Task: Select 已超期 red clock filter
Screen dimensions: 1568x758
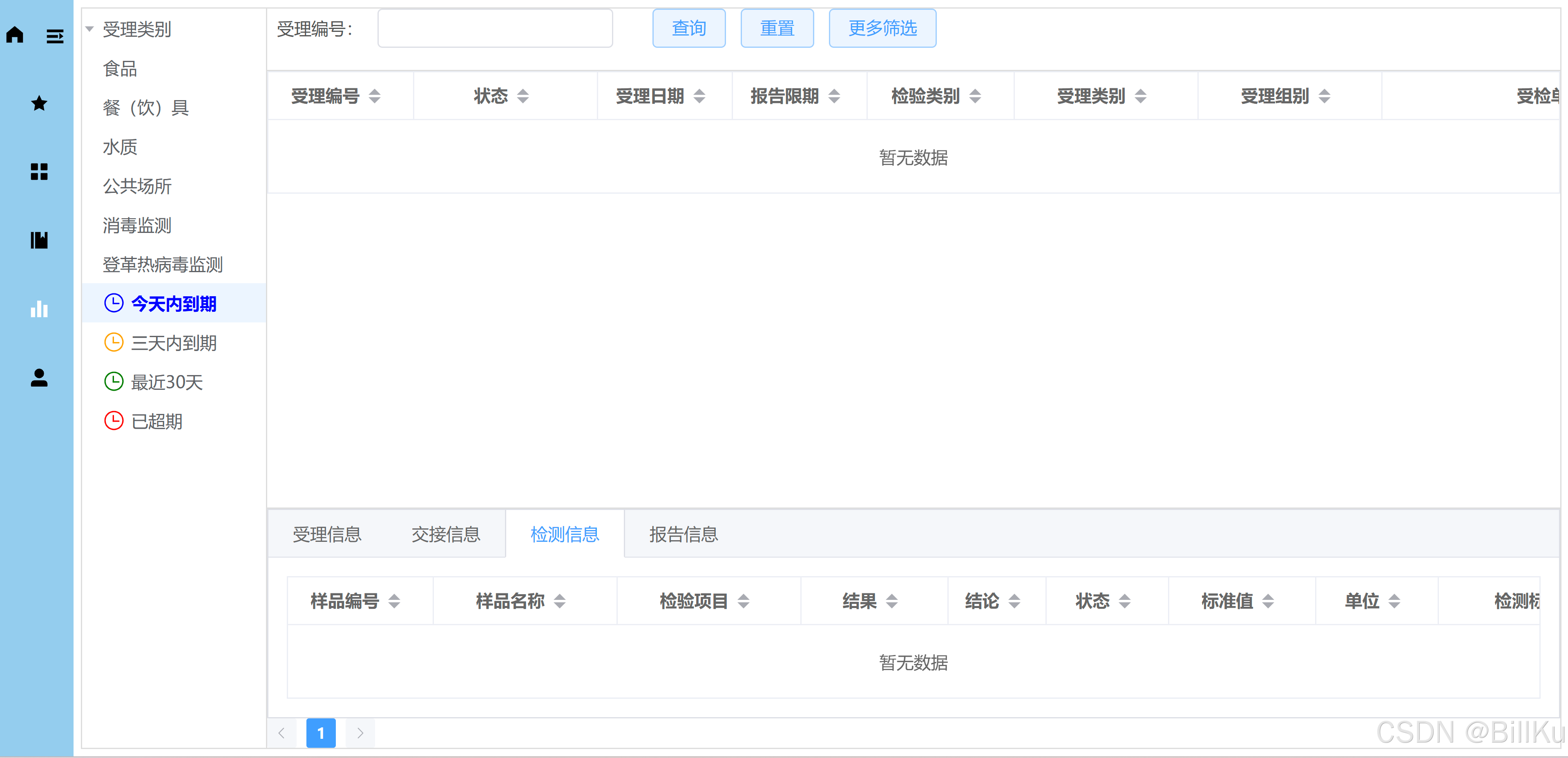Action: tap(156, 421)
